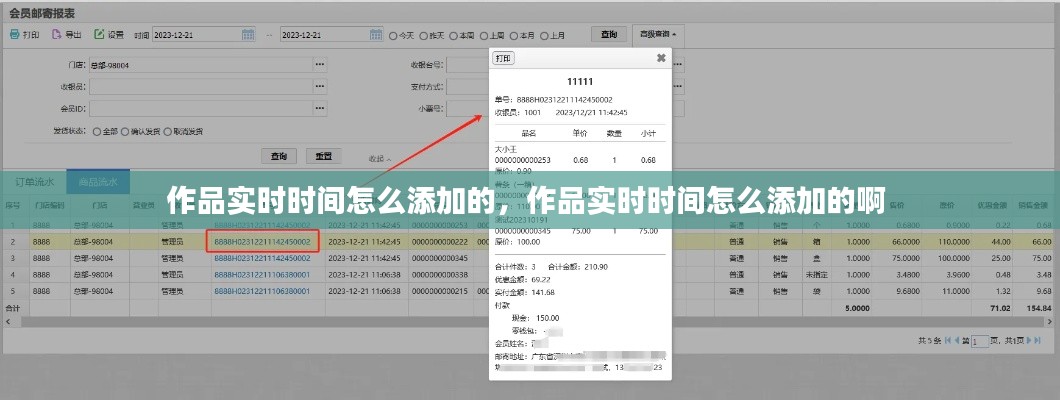Close the receipt popup with the X
1060x400 pixels.
pyautogui.click(x=660, y=58)
